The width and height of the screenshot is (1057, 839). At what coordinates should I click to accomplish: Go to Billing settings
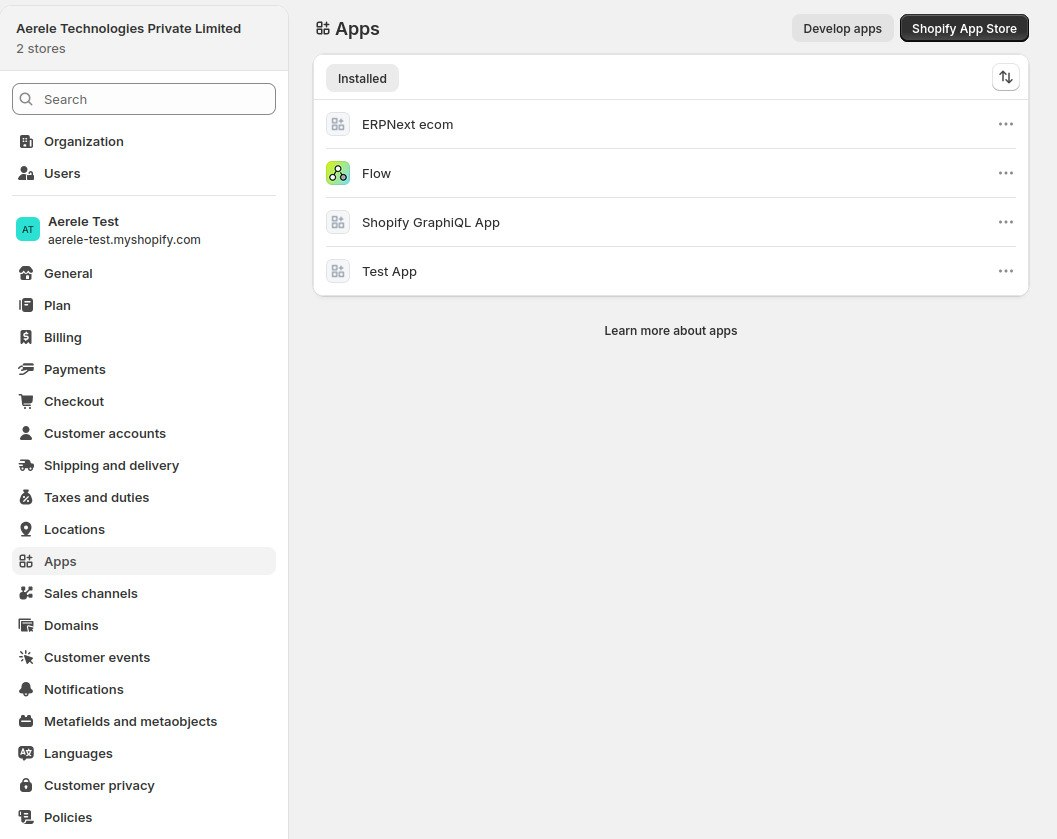coord(144,337)
